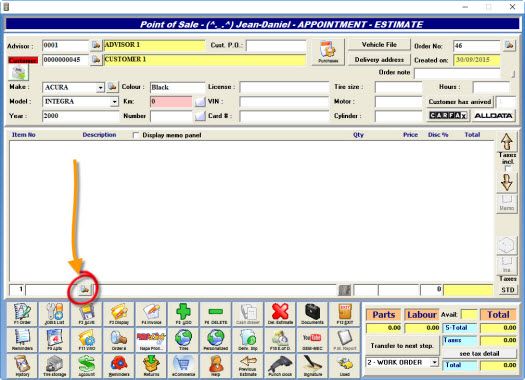Delete the estimate with the red X icon
This screenshot has height=380, width=525.
click(x=280, y=314)
